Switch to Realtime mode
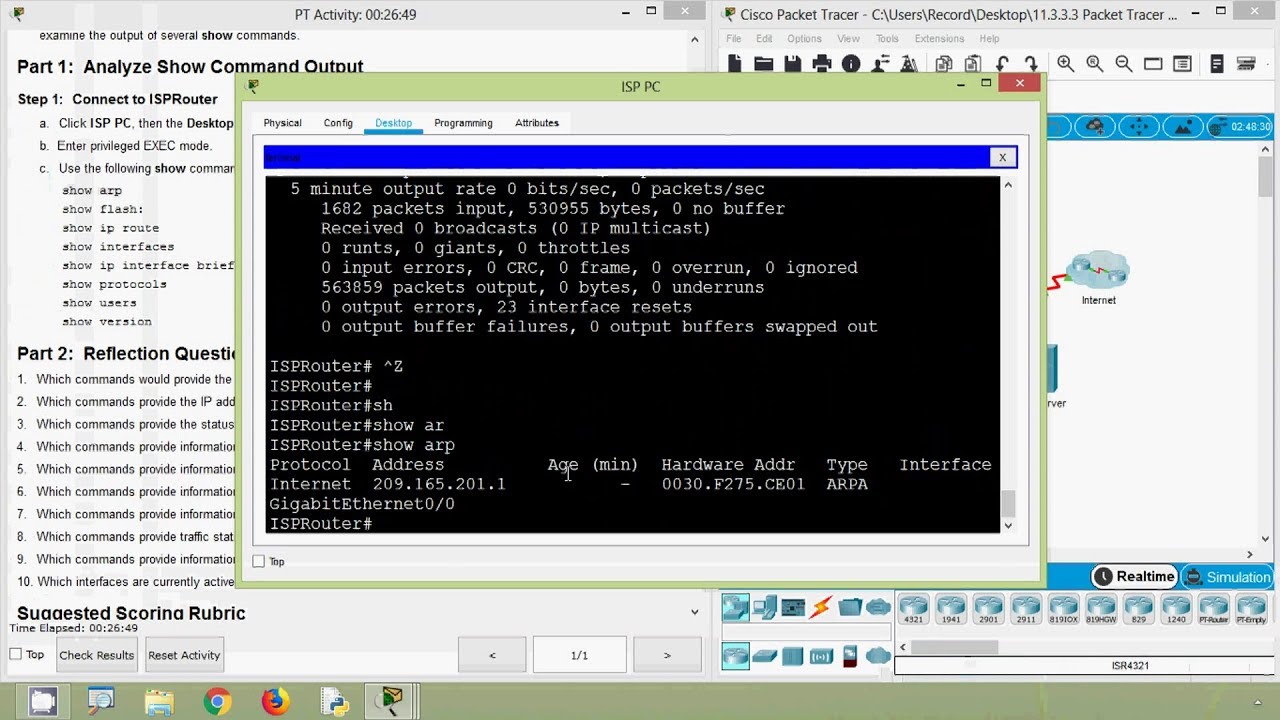 pos(1134,577)
